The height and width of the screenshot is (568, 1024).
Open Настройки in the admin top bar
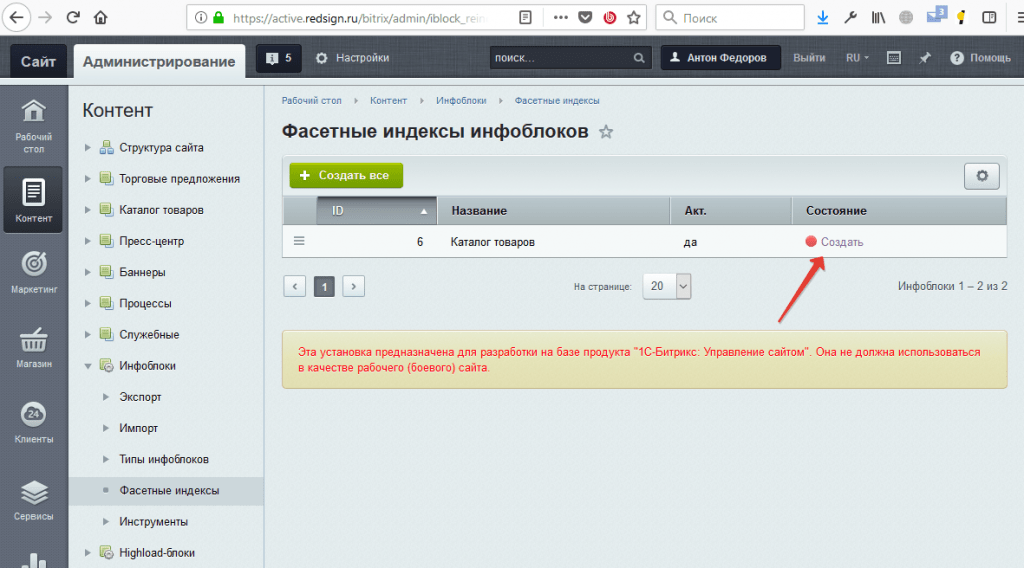(x=353, y=58)
